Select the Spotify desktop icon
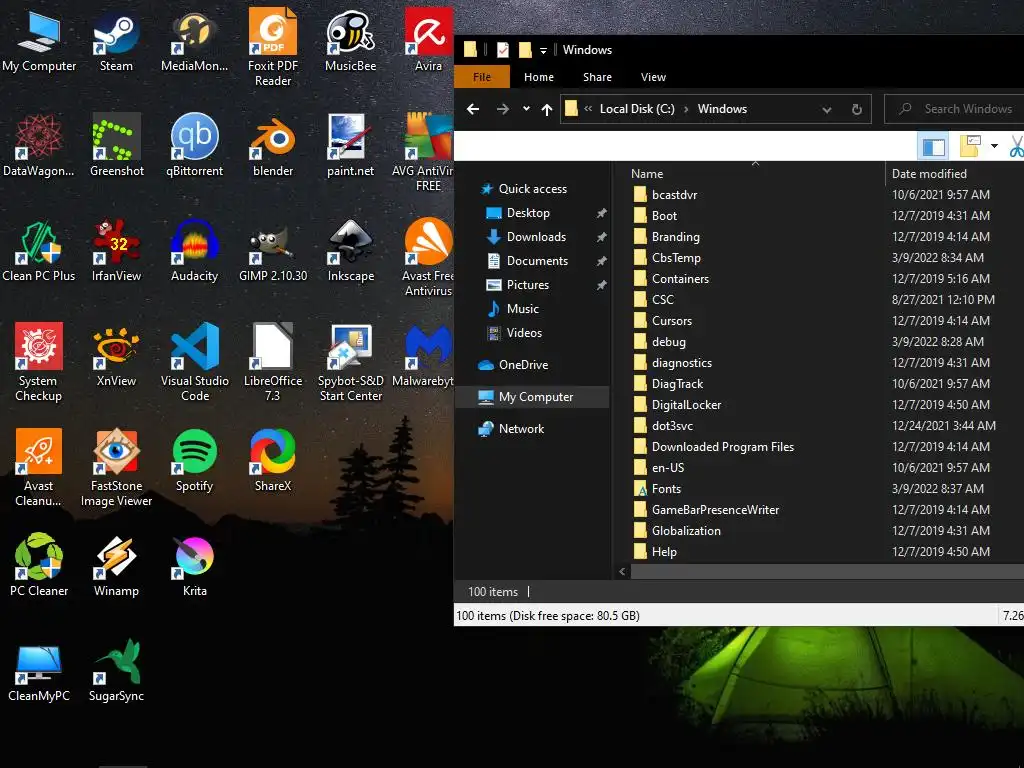The width and height of the screenshot is (1024, 768). coord(195,461)
